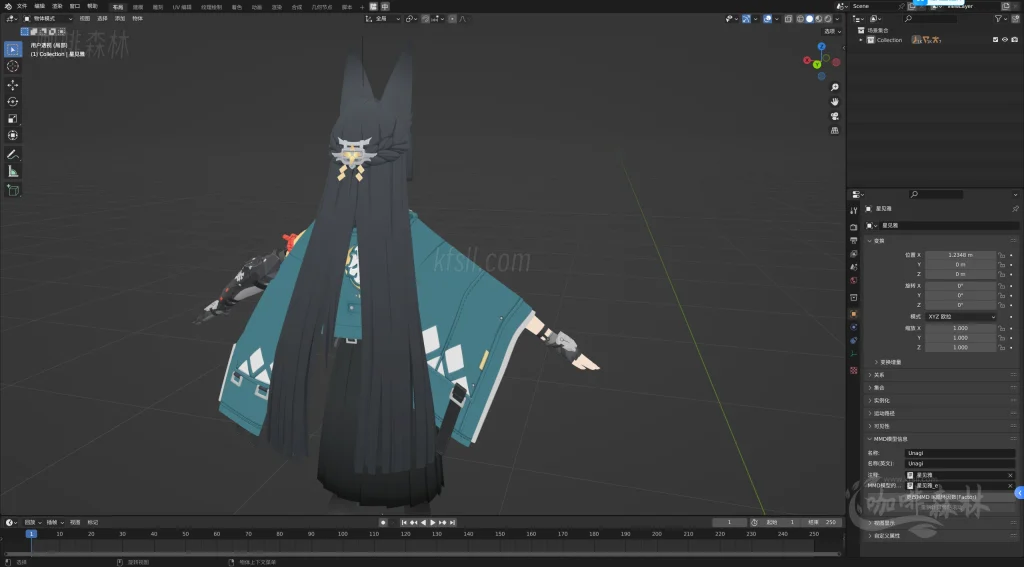Toggle the viewport gizmos display
The image size is (1024, 567).
point(746,19)
